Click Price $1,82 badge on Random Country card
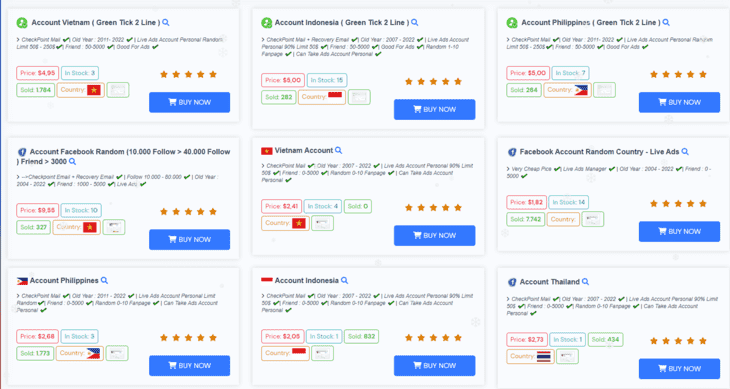 (526, 202)
